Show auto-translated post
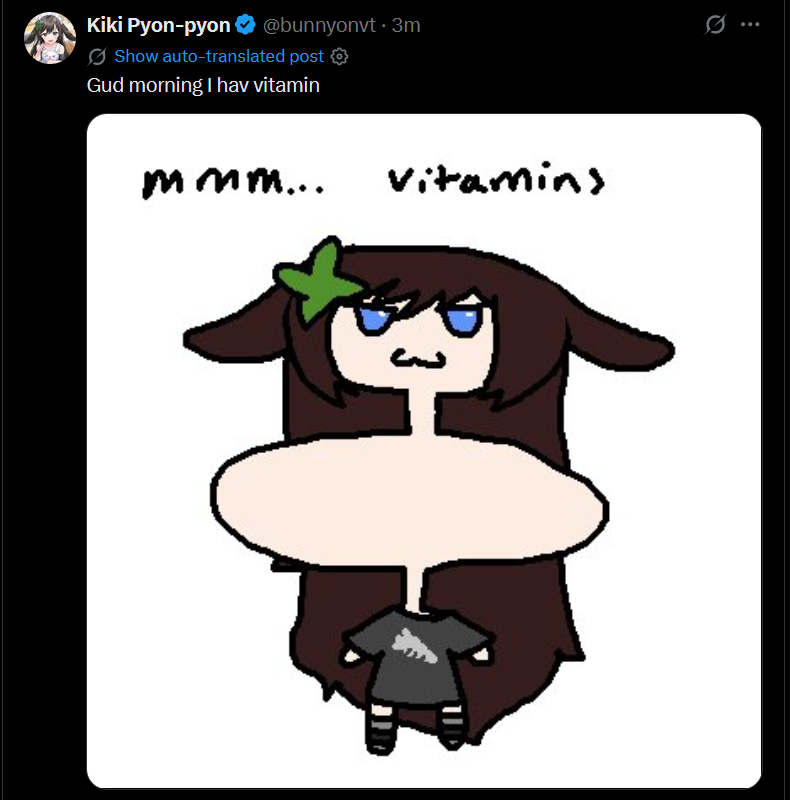 click(219, 56)
